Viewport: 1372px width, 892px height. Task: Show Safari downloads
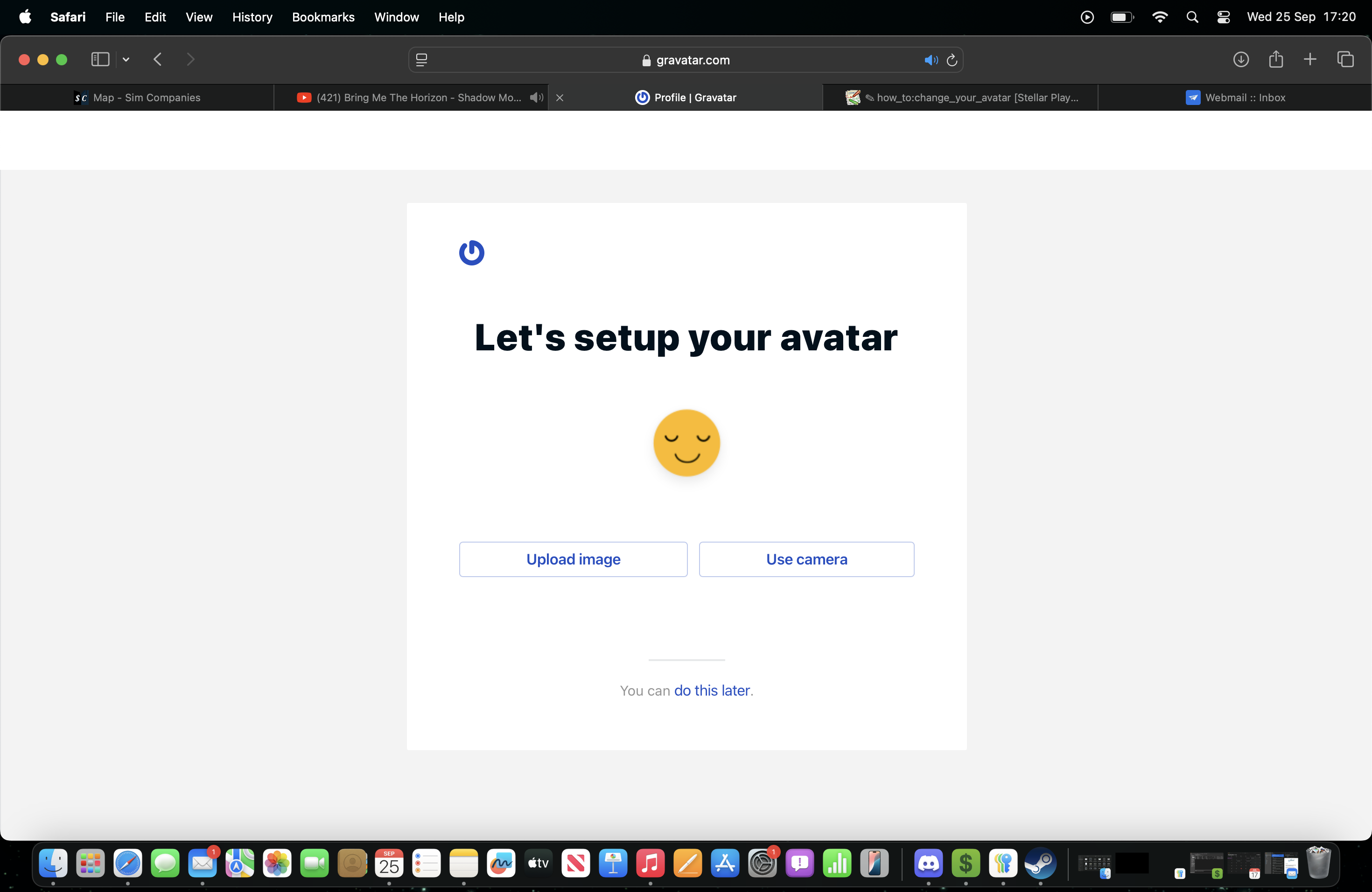(1240, 59)
